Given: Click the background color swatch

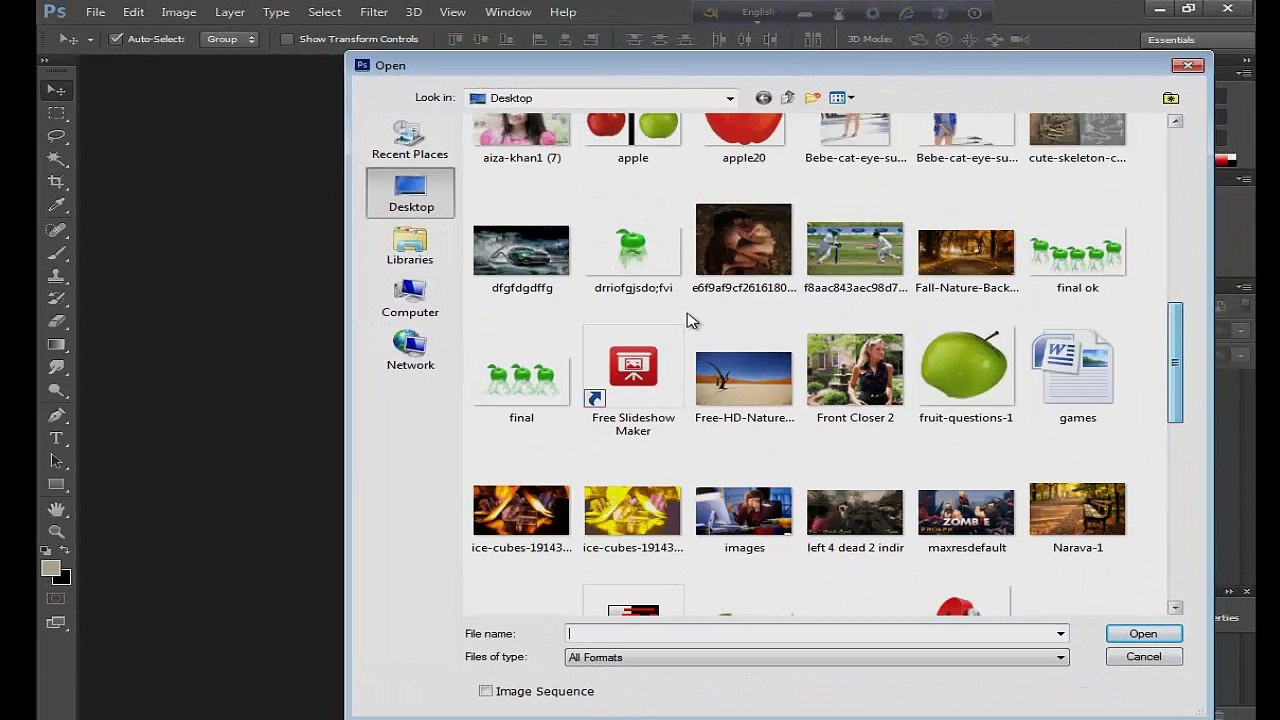Looking at the screenshot, I should click(64, 578).
